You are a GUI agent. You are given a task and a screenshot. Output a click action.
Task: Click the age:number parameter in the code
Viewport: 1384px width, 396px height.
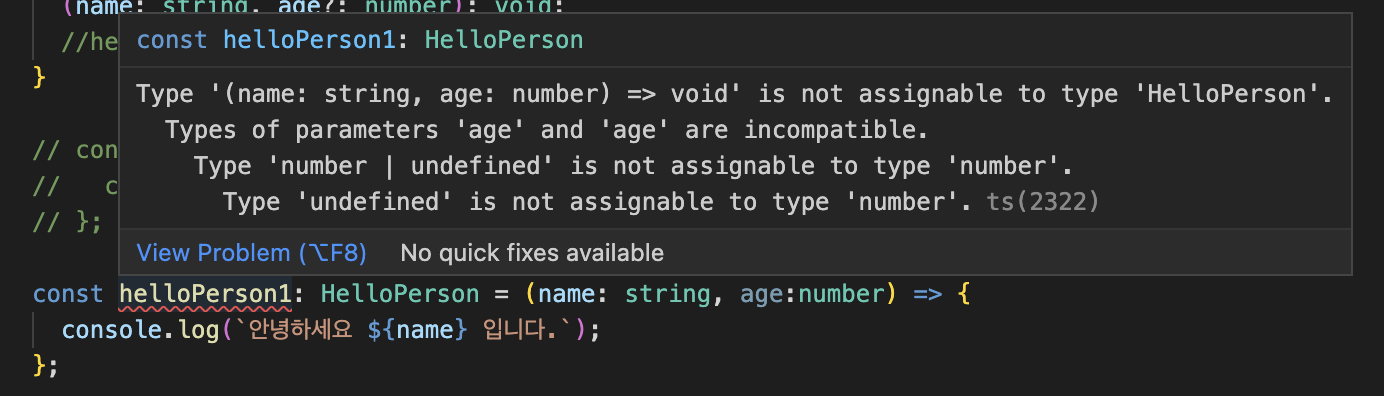pyautogui.click(x=813, y=294)
